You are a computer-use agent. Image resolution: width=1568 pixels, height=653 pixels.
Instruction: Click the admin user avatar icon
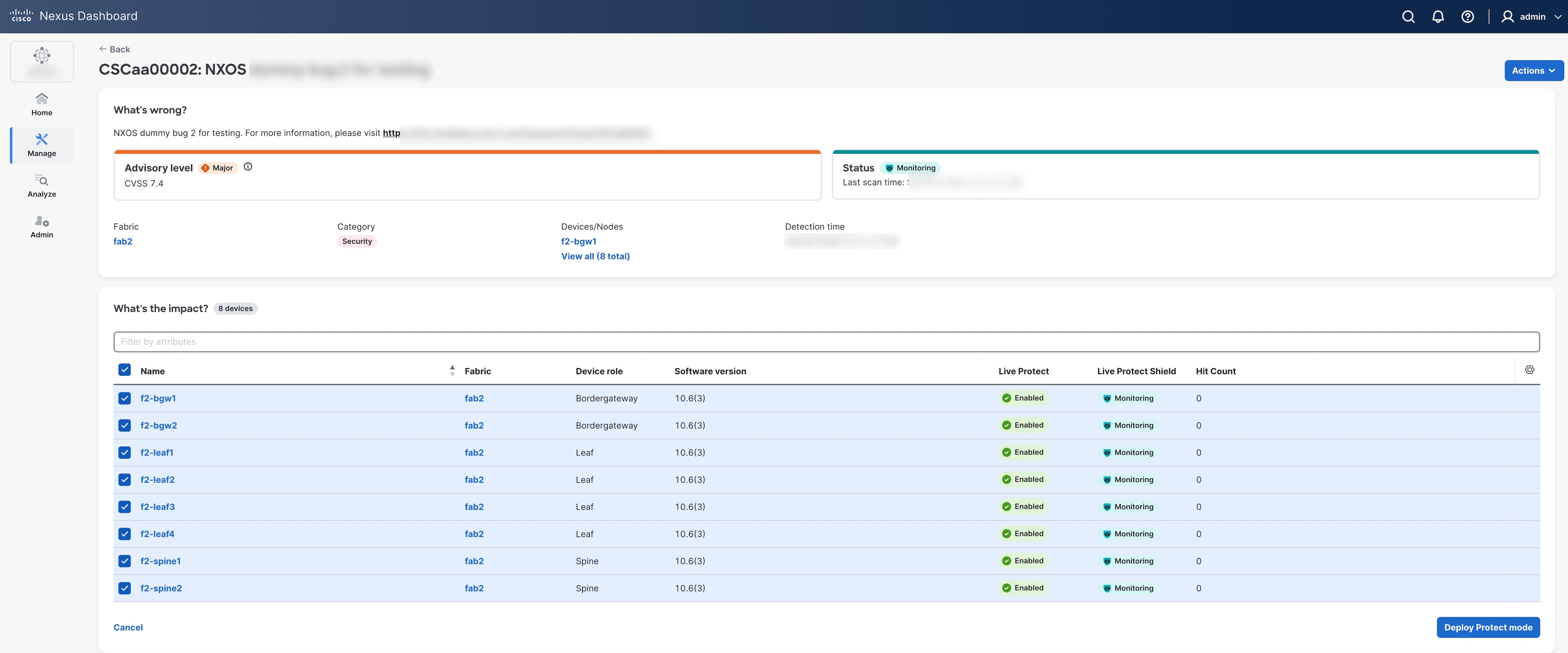click(x=1507, y=16)
